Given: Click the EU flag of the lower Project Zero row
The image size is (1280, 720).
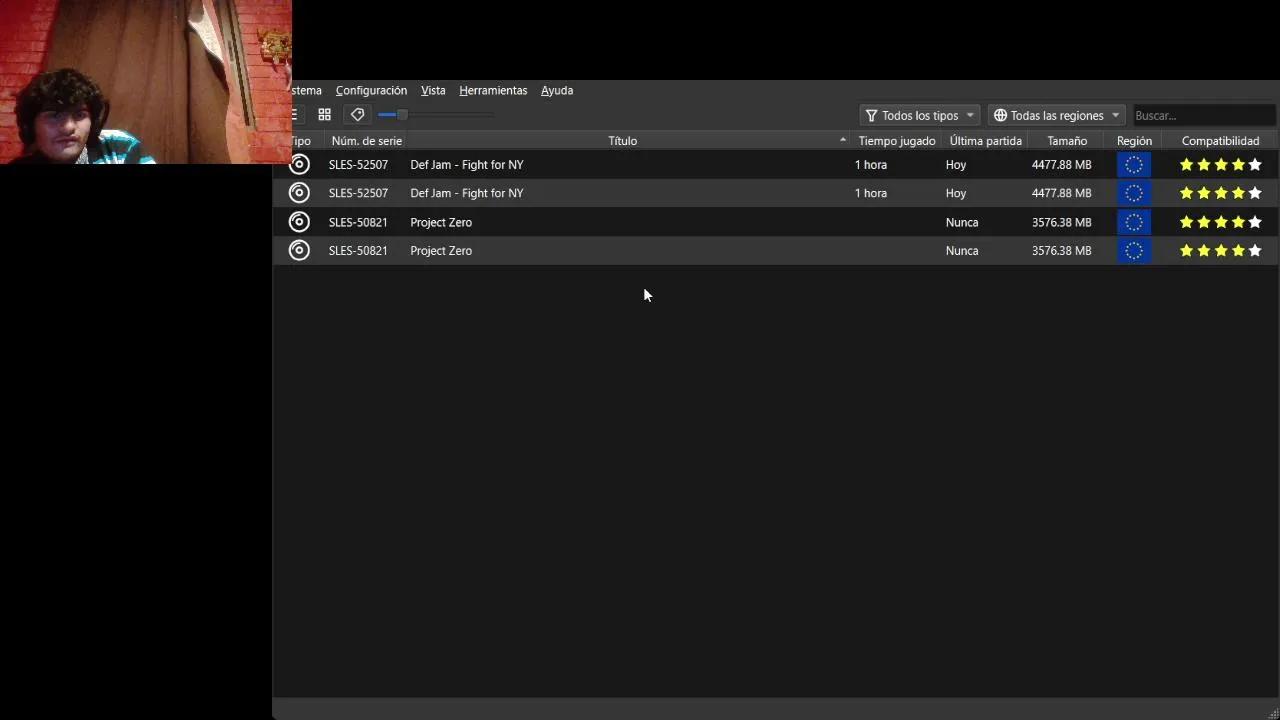Looking at the screenshot, I should pos(1134,251).
